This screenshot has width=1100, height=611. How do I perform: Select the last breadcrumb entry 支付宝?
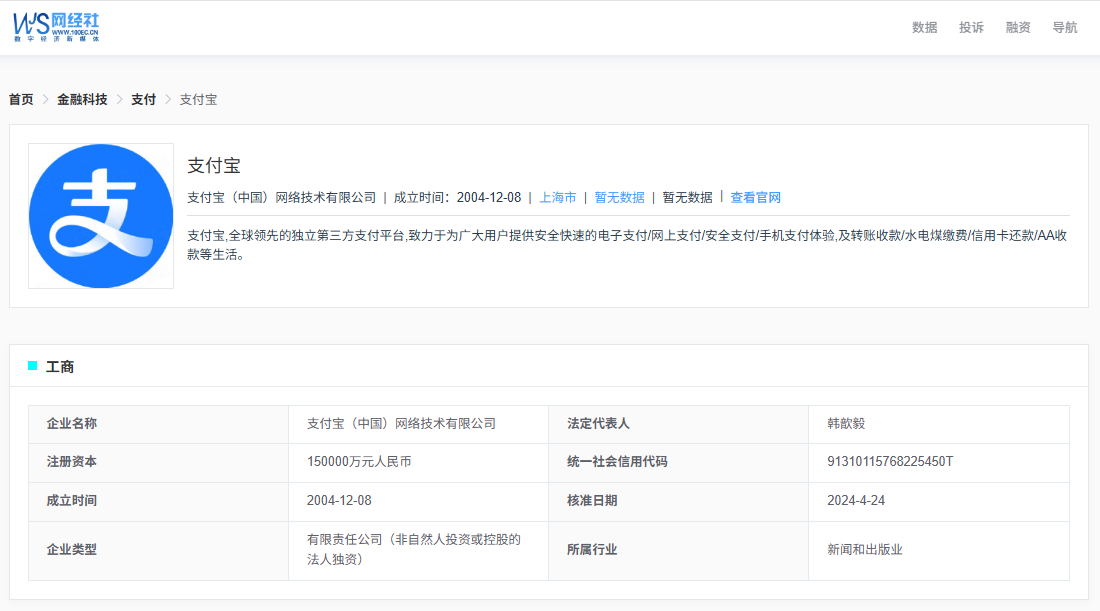(199, 100)
